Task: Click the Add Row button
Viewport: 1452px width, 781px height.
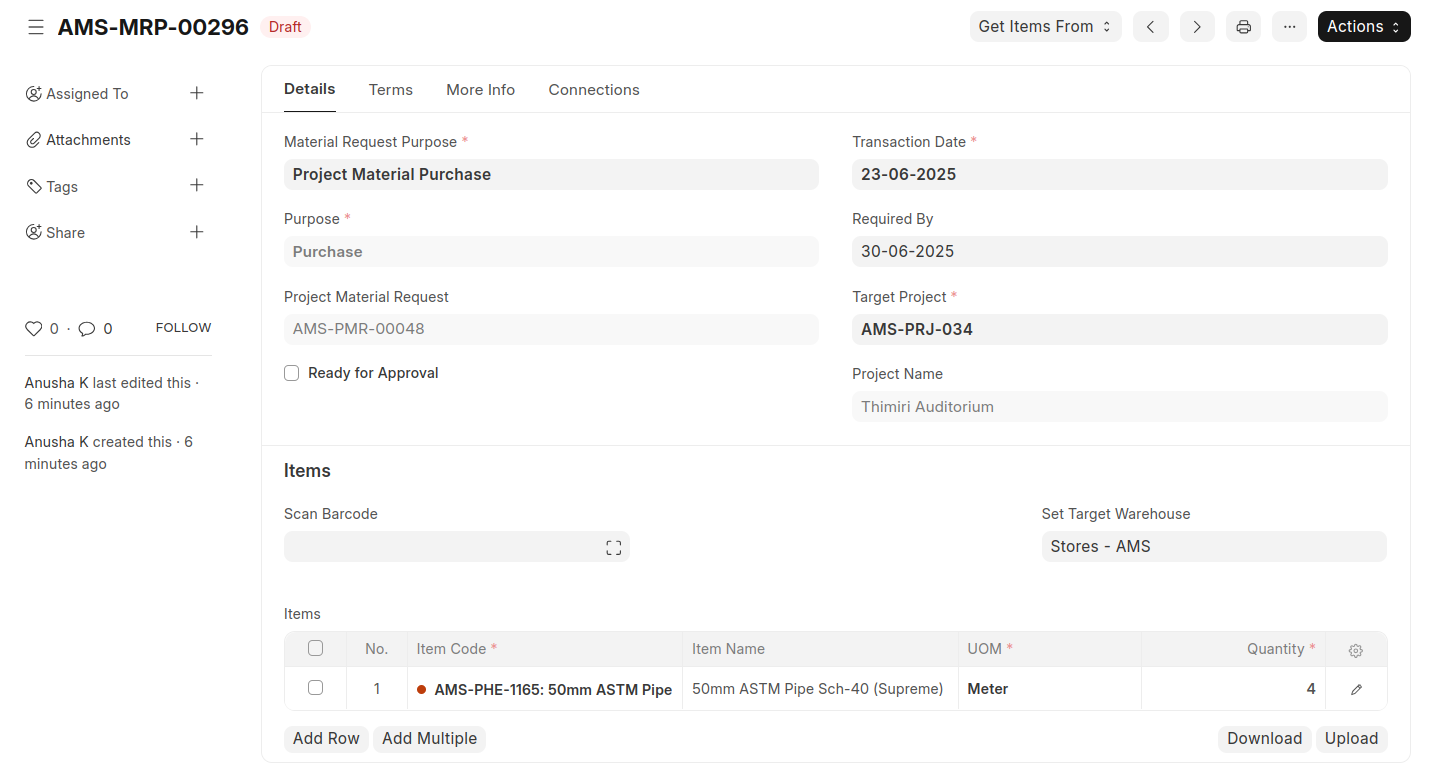Action: pos(326,739)
